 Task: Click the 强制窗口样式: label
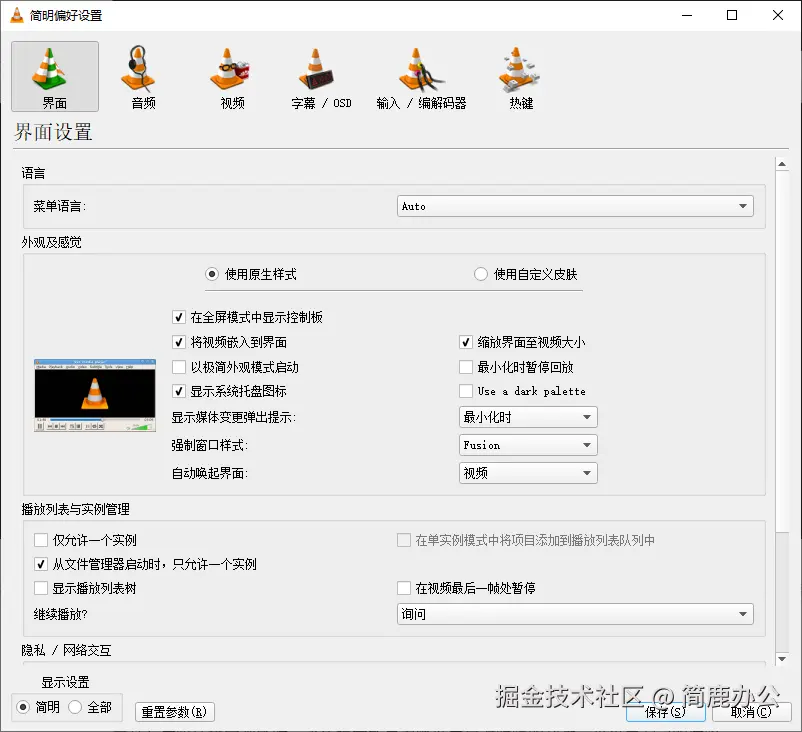[x=210, y=445]
